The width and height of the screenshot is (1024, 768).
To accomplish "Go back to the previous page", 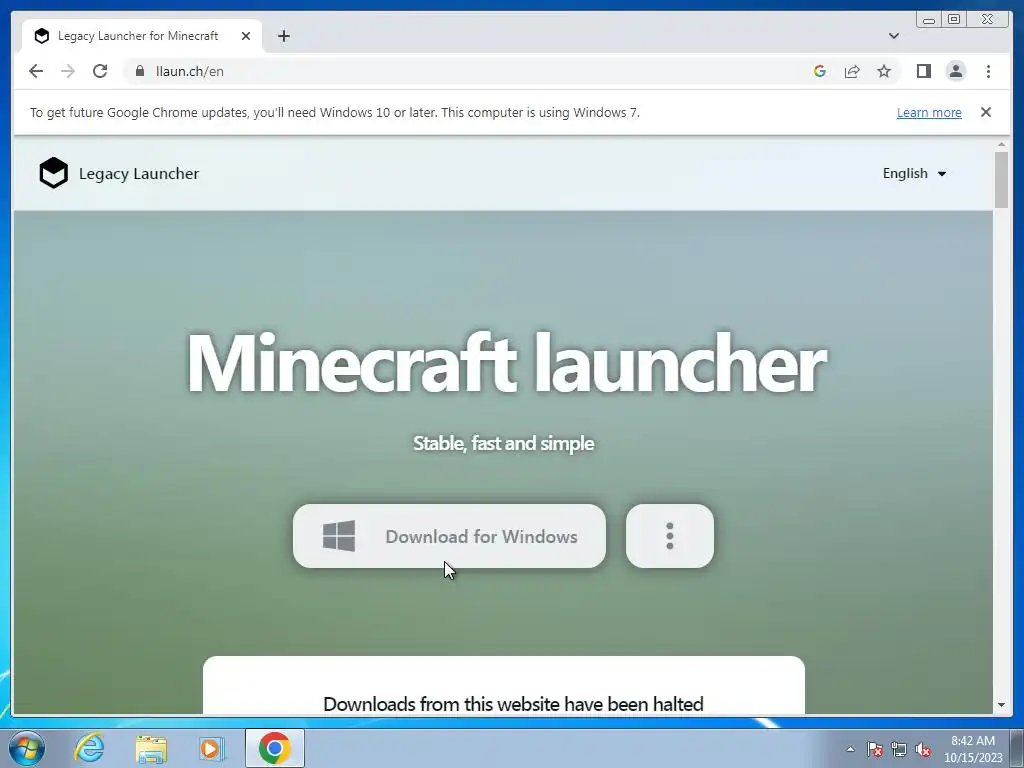I will point(36,71).
